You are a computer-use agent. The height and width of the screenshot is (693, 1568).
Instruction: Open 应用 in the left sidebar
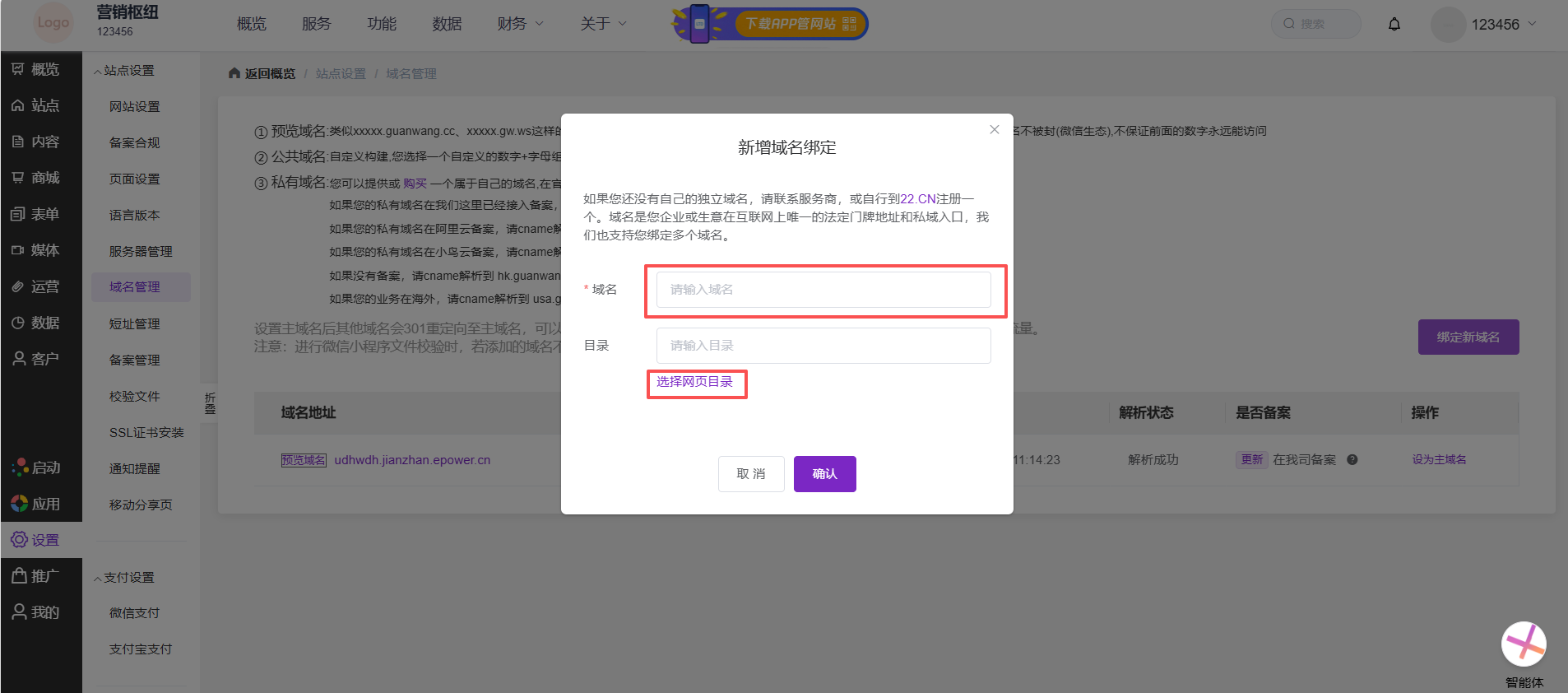point(36,504)
